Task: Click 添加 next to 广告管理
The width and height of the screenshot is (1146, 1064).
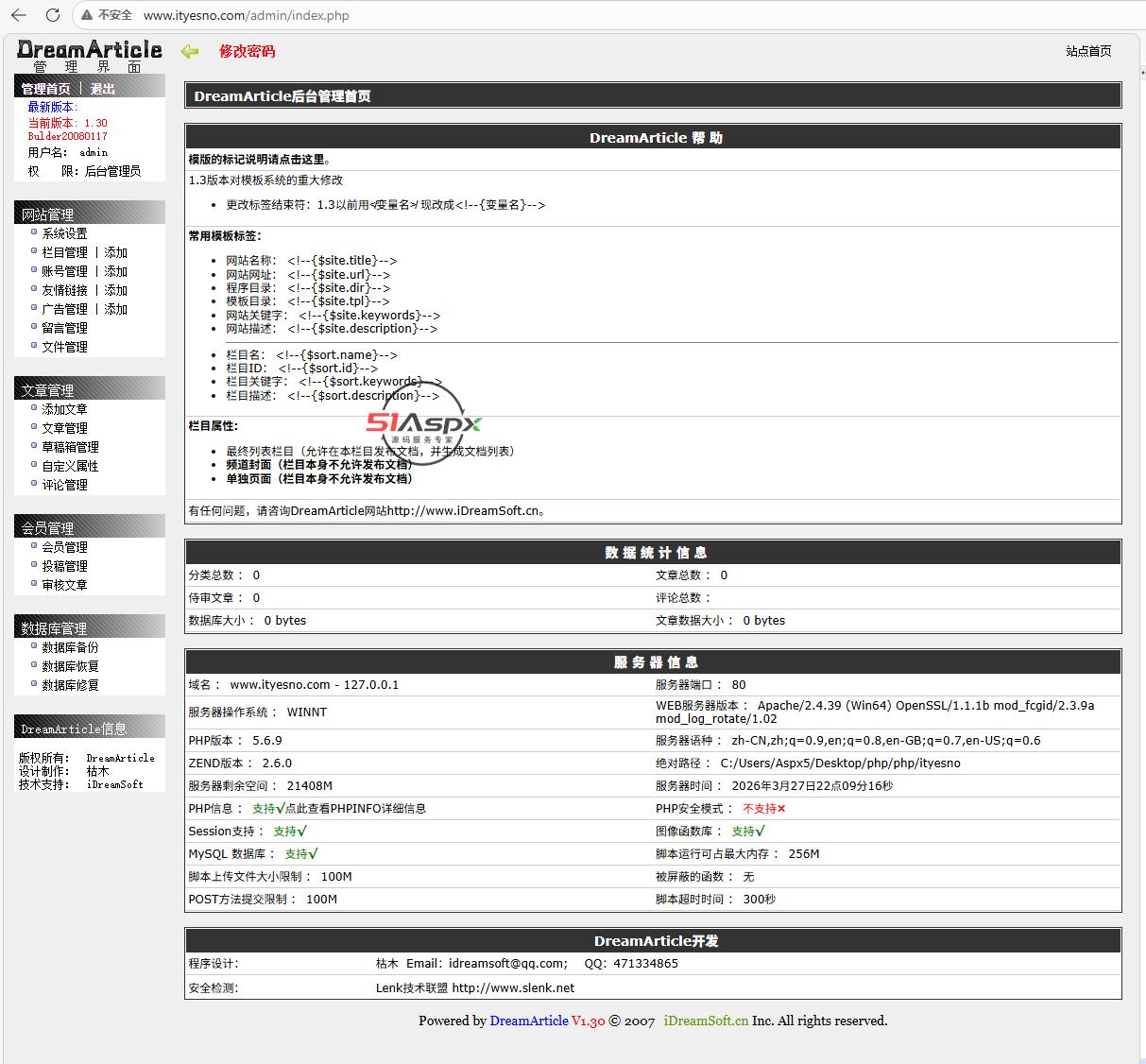Action: [116, 309]
